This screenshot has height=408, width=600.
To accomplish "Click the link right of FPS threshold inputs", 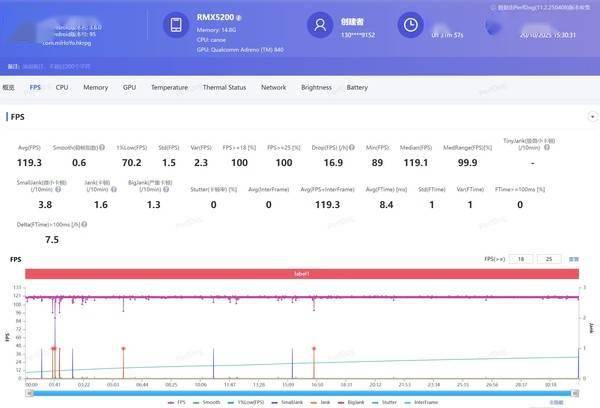I will pyautogui.click(x=573, y=259).
